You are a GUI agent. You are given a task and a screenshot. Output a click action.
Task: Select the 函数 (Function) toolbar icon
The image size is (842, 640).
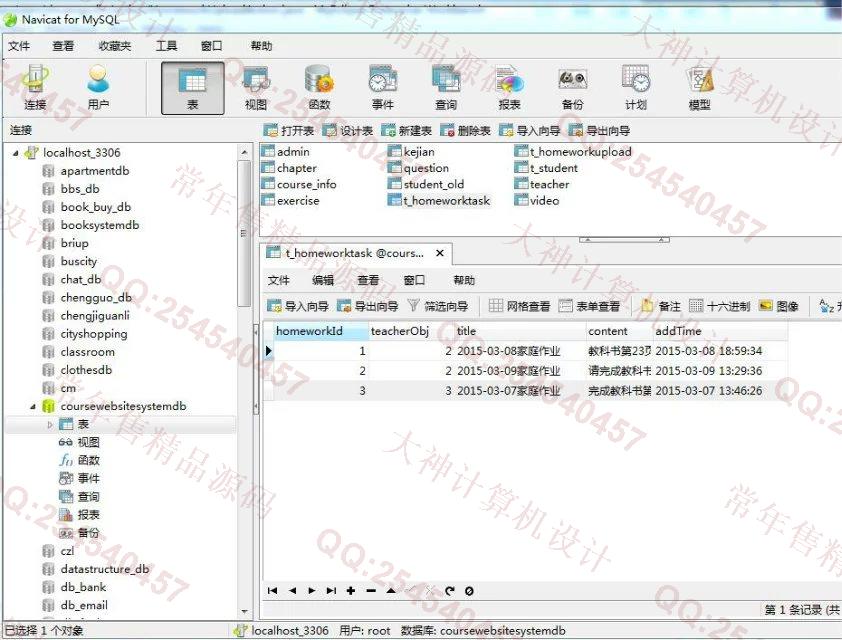[x=320, y=88]
